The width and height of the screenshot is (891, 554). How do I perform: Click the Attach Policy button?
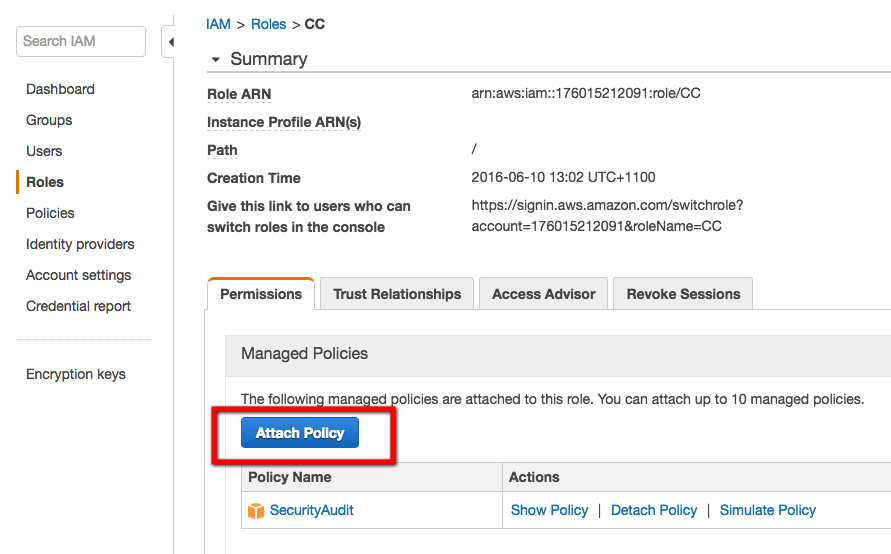pos(300,433)
